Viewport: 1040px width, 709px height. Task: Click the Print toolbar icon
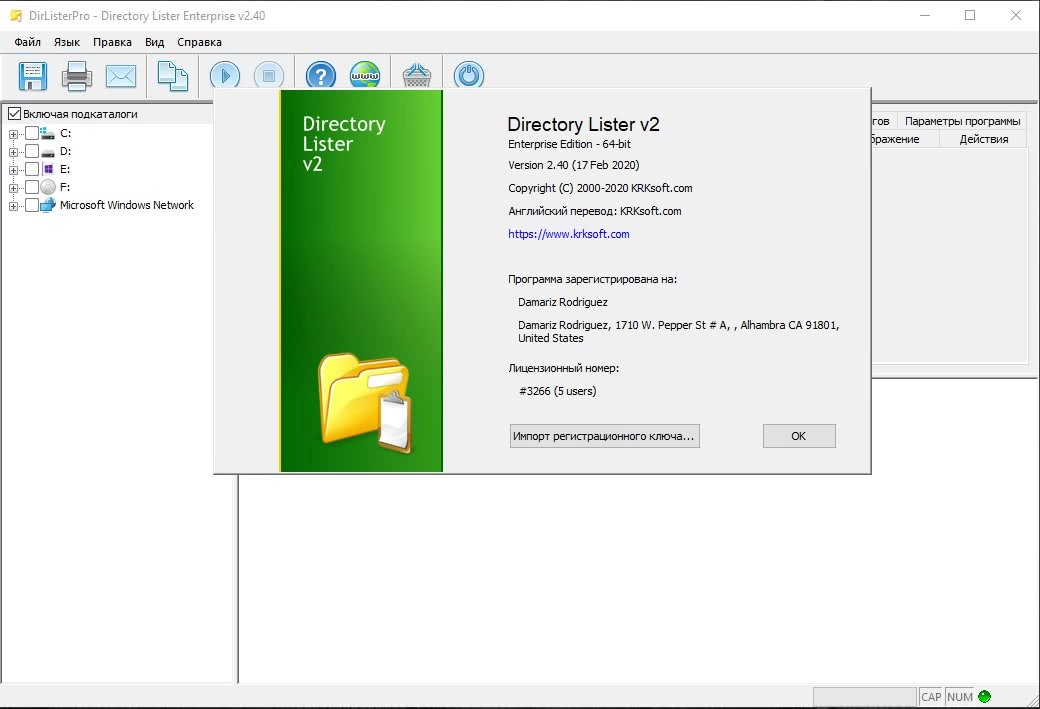[77, 76]
